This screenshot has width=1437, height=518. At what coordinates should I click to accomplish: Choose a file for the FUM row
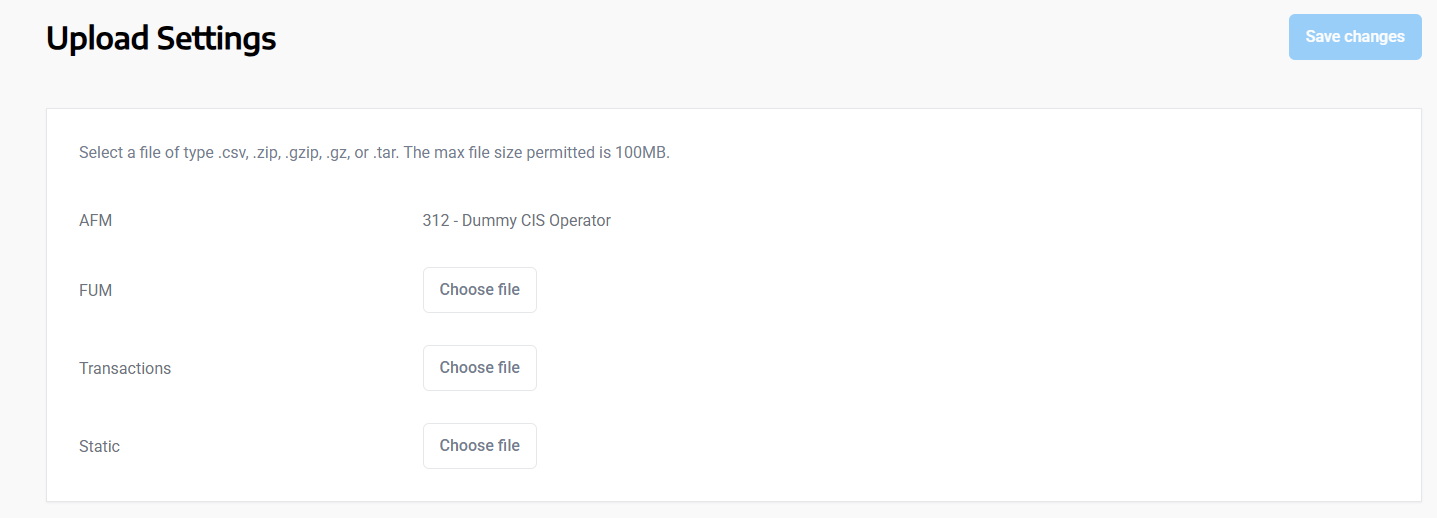click(479, 290)
